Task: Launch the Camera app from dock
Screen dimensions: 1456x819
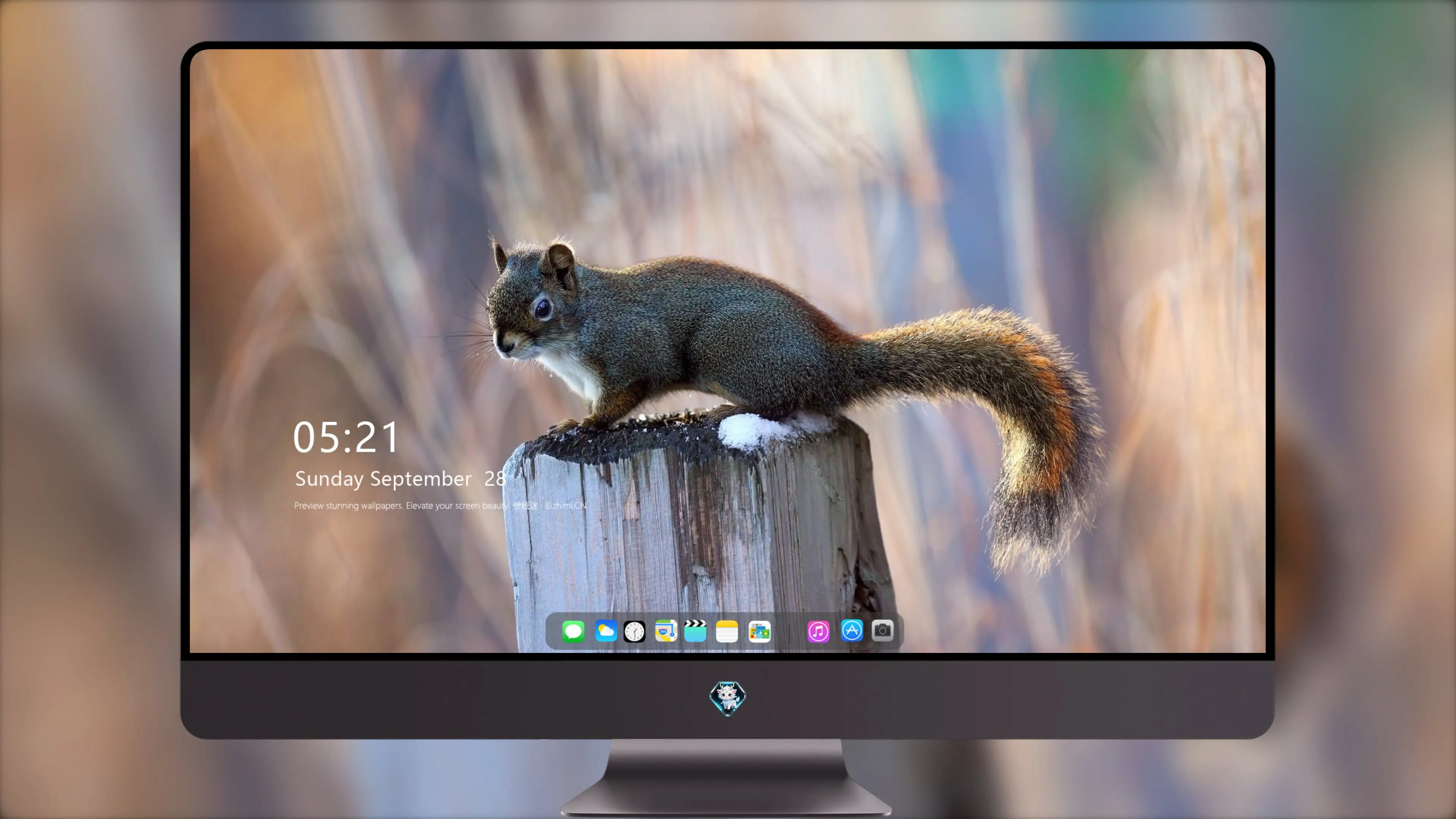Action: [882, 630]
